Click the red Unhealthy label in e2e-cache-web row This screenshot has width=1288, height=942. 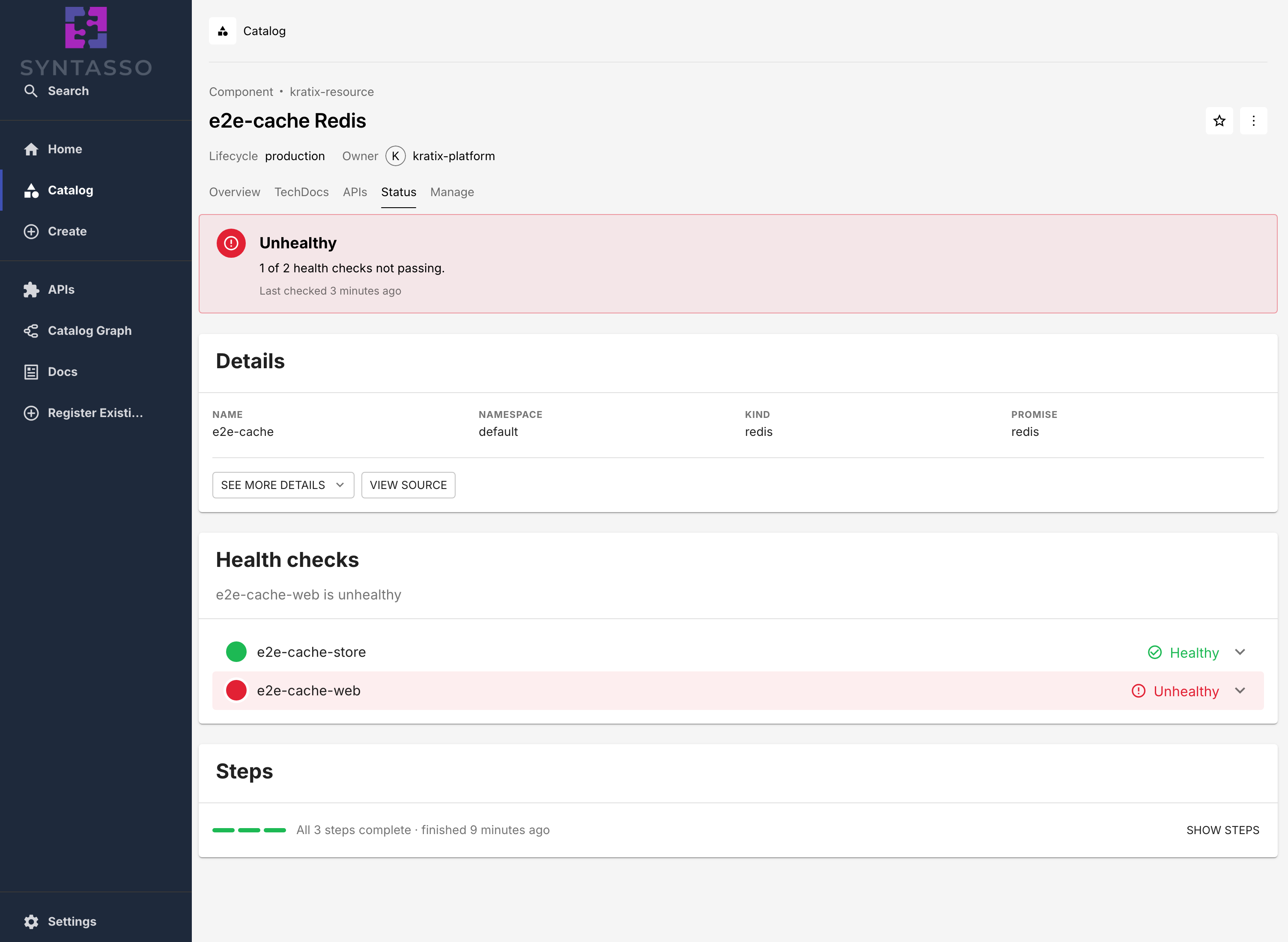pyautogui.click(x=1186, y=692)
